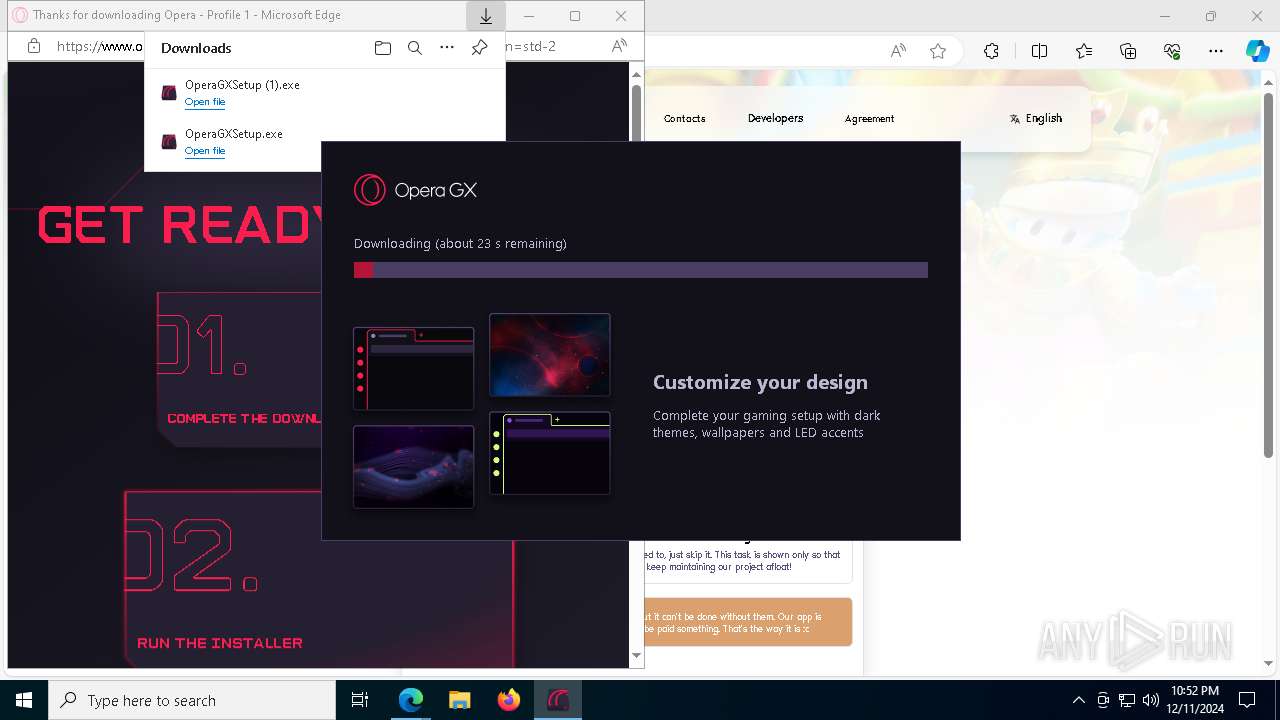Click the OperaGXSetup.exe file icon
Screen dimensions: 1280x720
(169, 142)
